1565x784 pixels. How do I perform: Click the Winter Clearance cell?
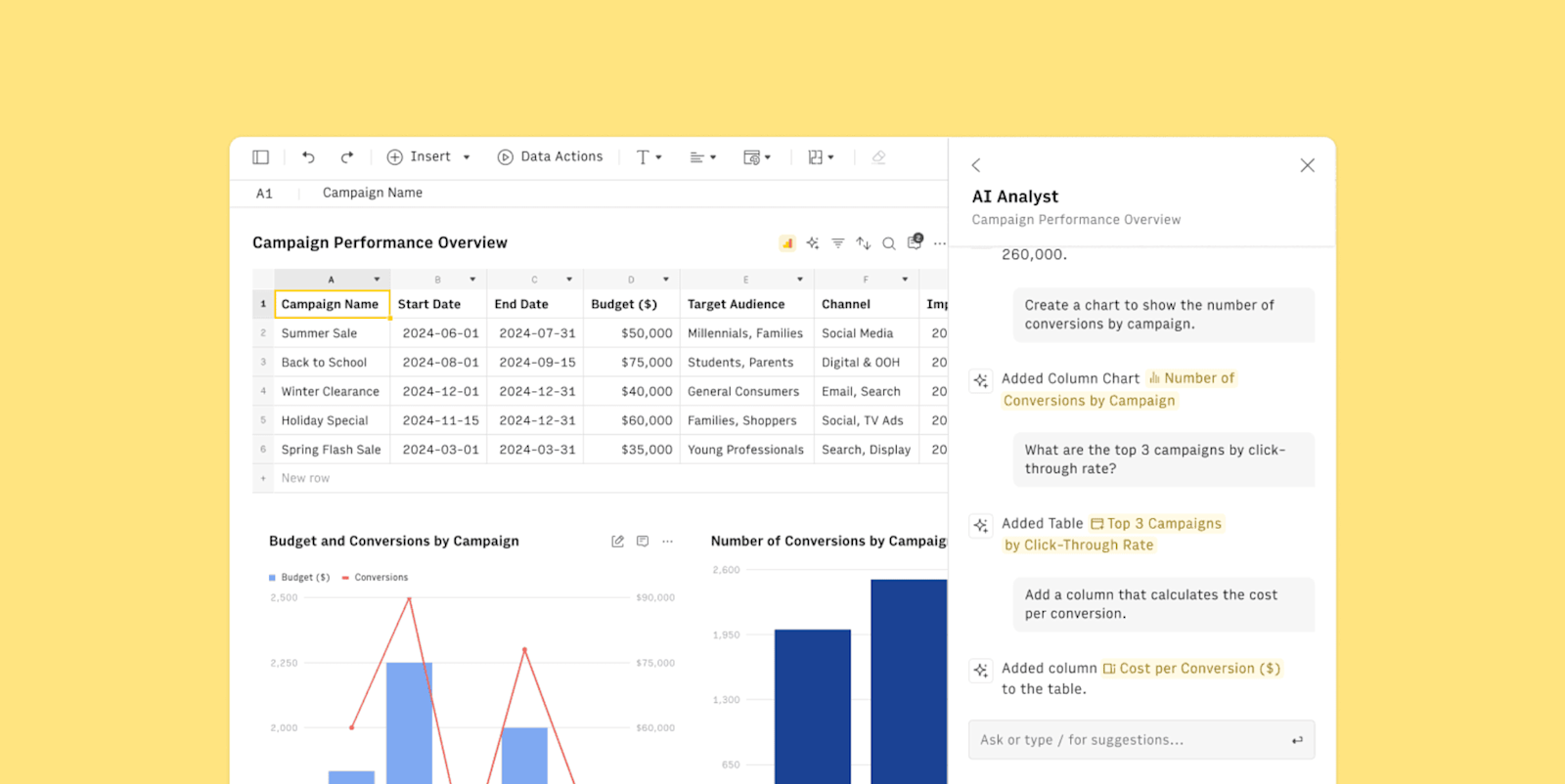pos(333,392)
